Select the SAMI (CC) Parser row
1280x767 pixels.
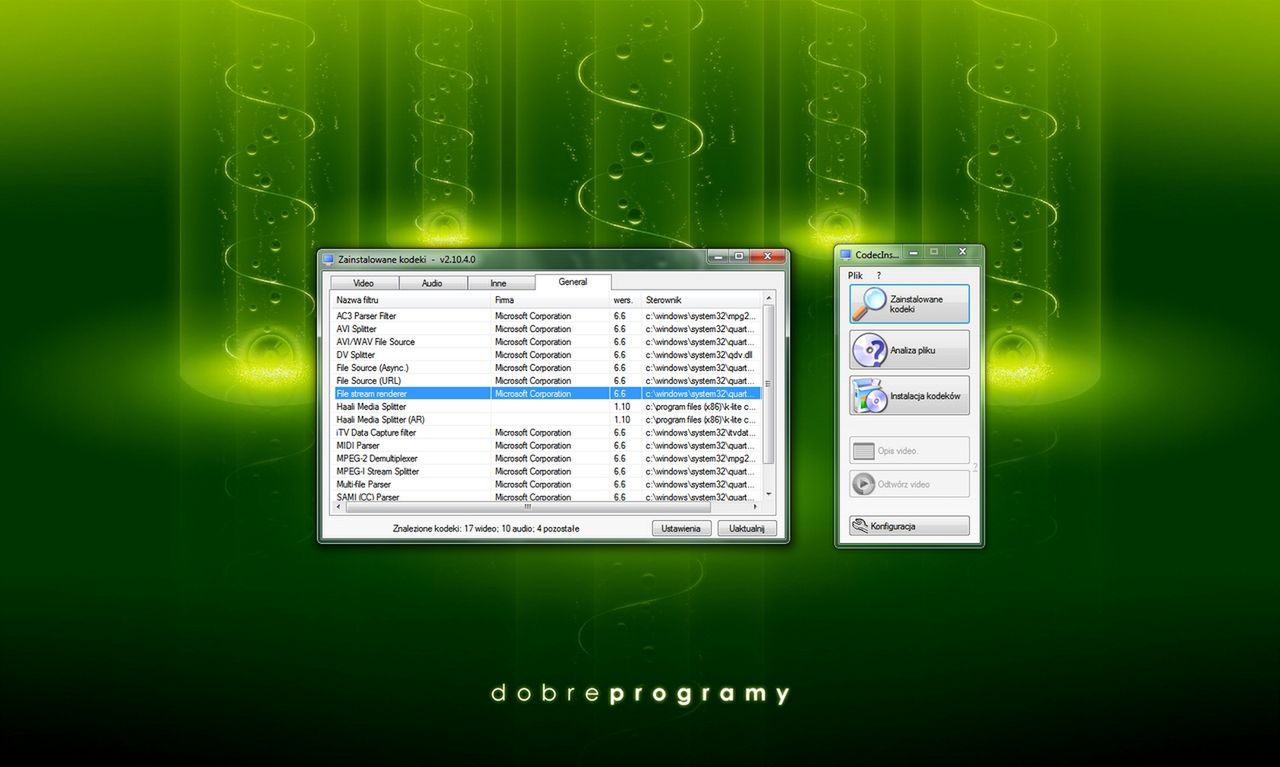(547, 497)
